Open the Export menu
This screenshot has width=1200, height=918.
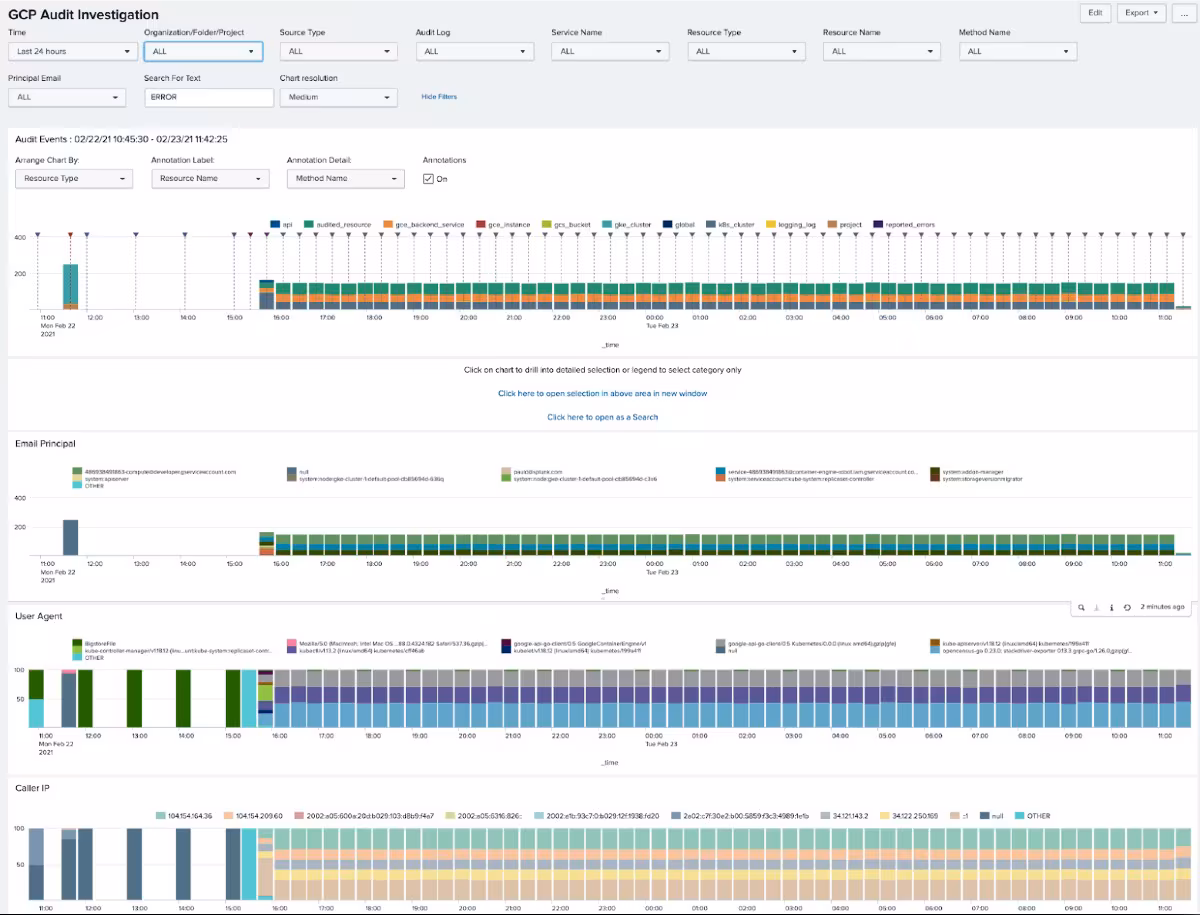(1142, 13)
